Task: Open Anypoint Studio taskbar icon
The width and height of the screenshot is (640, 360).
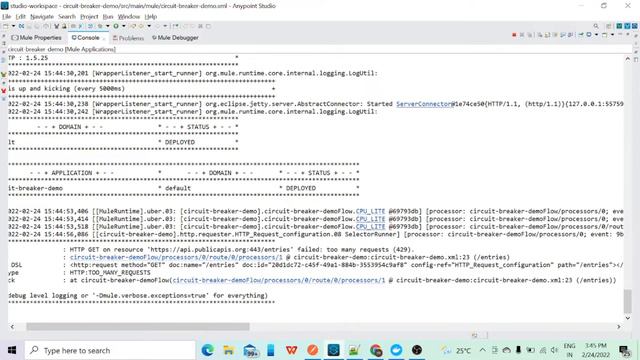Action: pos(333,350)
